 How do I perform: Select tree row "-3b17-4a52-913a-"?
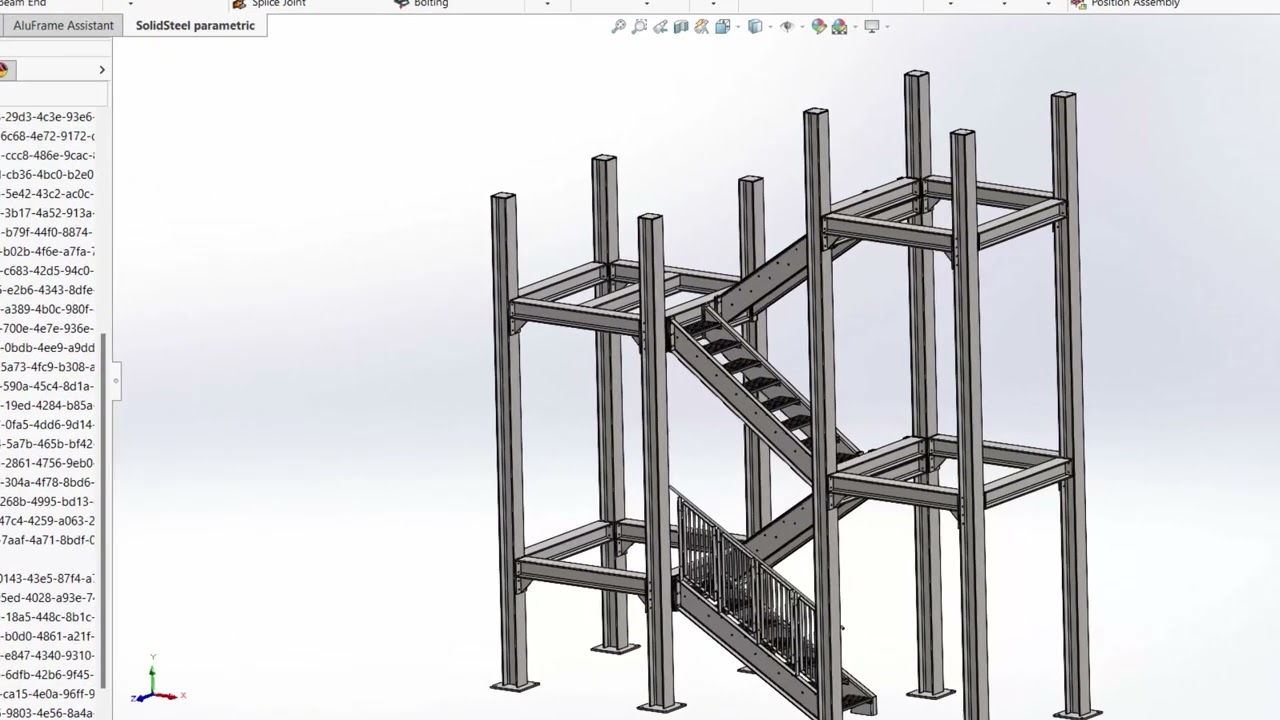[48, 213]
